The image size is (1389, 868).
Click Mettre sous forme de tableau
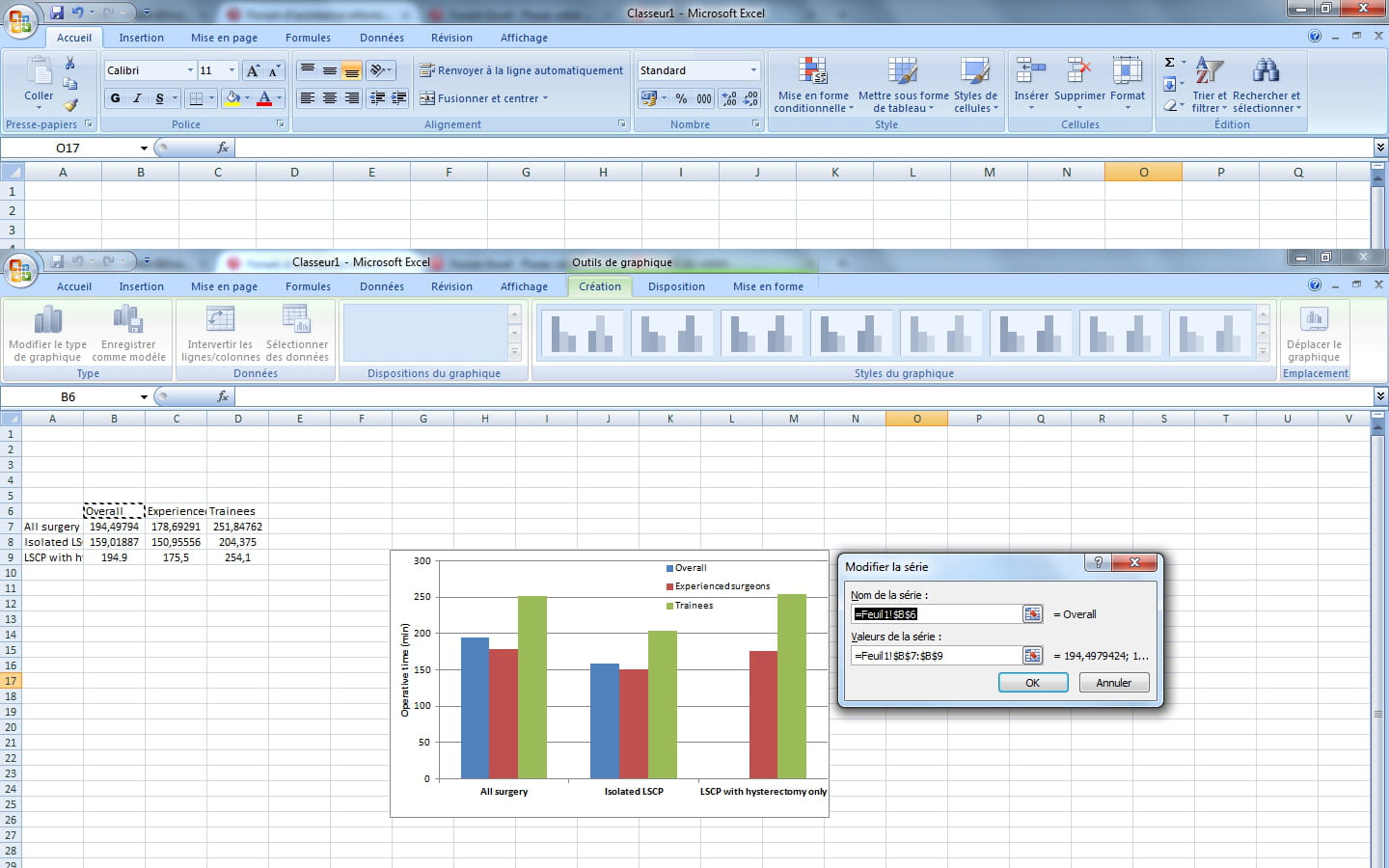click(x=904, y=85)
